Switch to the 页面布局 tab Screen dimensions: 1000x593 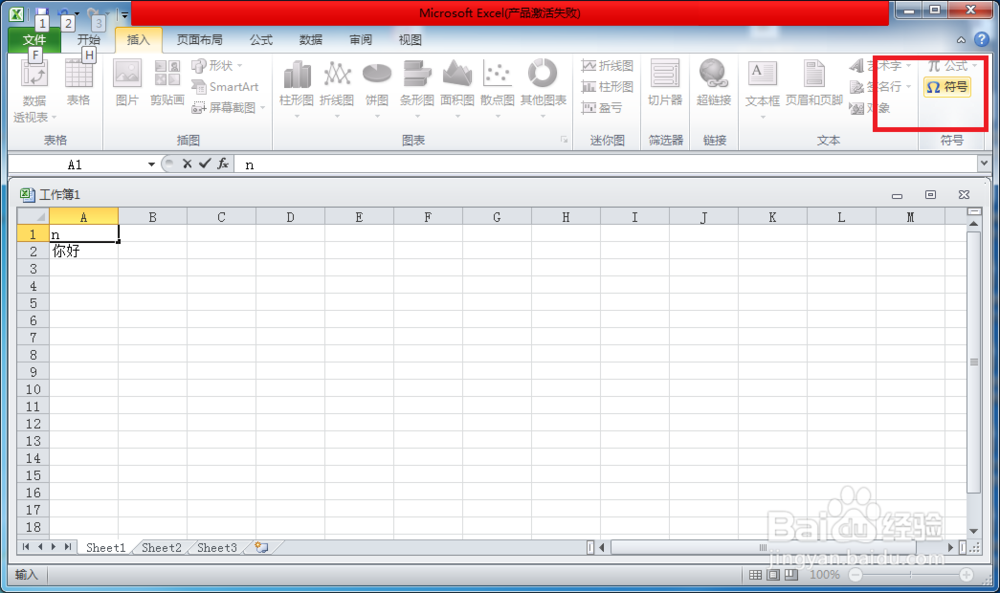point(200,40)
